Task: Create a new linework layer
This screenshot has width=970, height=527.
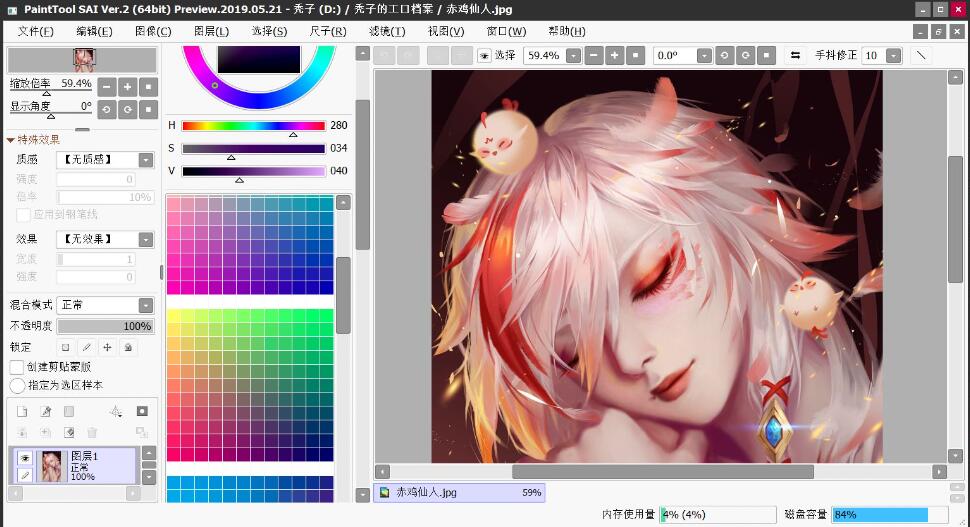Action: click(x=46, y=411)
